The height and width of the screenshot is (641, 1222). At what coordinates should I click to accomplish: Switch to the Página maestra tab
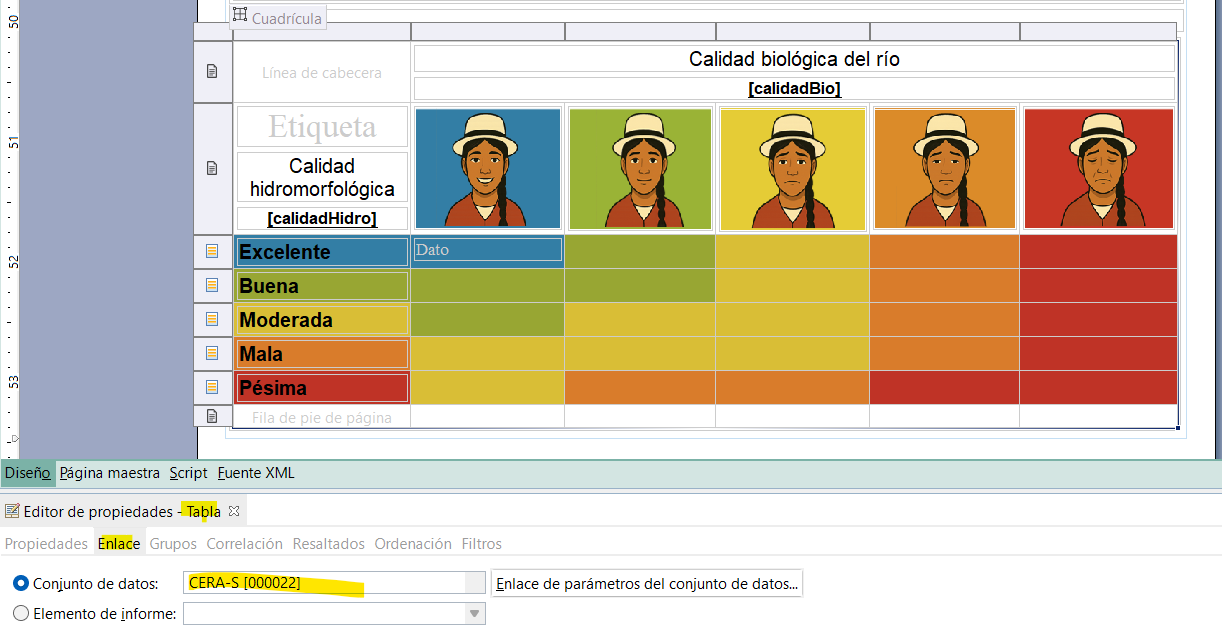point(109,473)
